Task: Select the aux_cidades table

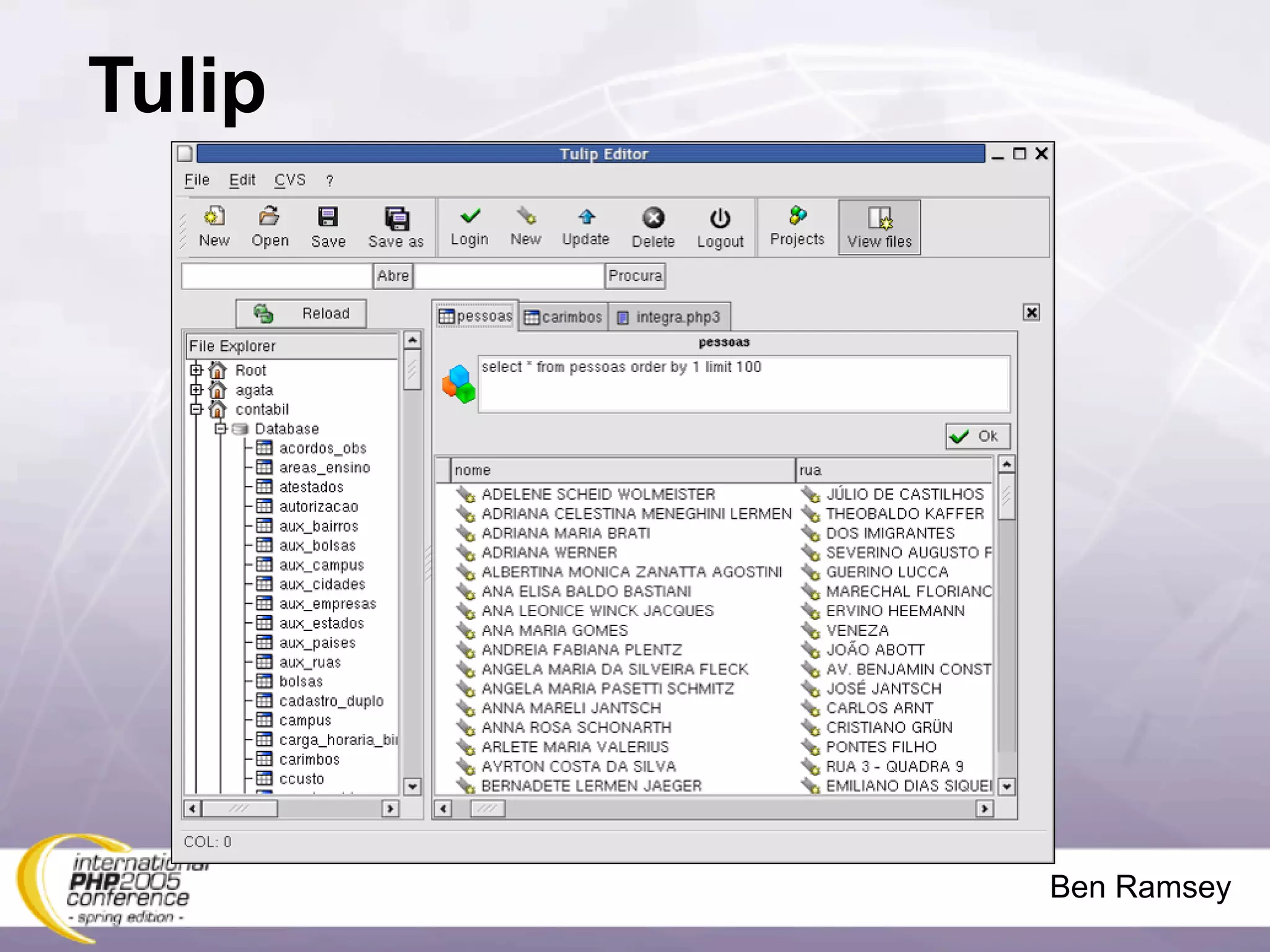Action: coord(321,584)
